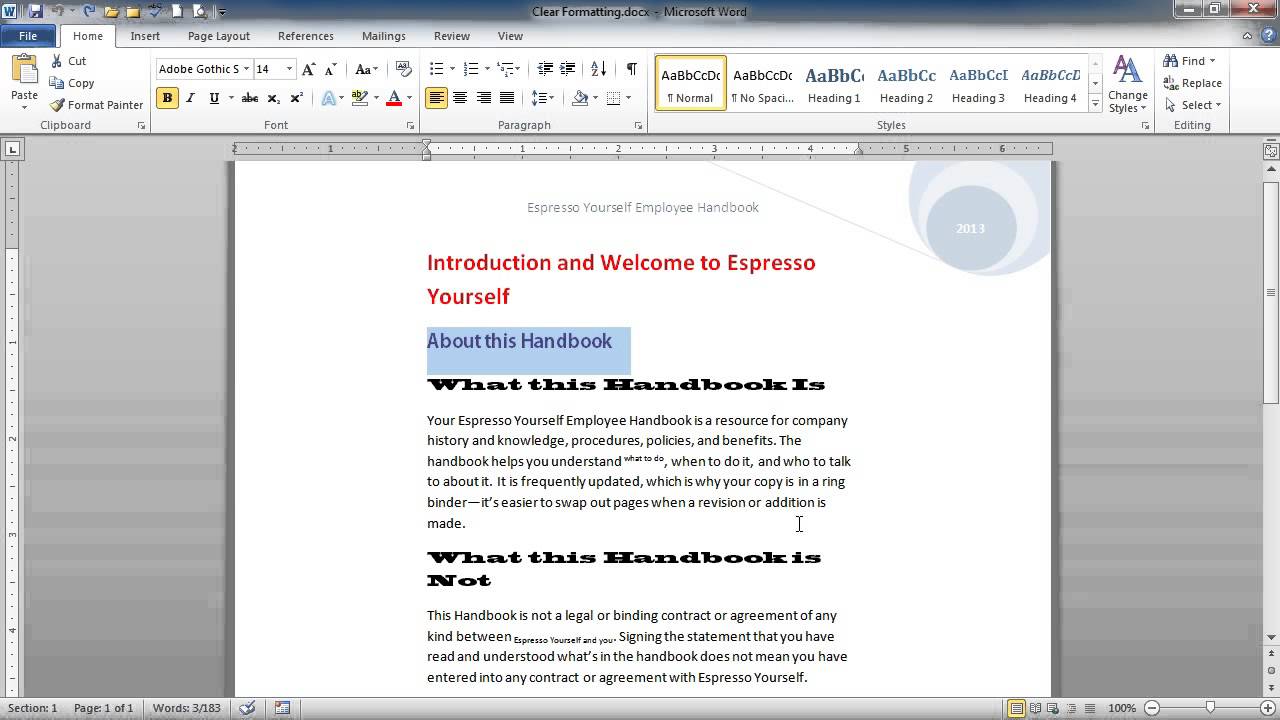Click the Save icon in Quick Access Toolbar
Image resolution: width=1280 pixels, height=720 pixels.
click(x=36, y=12)
